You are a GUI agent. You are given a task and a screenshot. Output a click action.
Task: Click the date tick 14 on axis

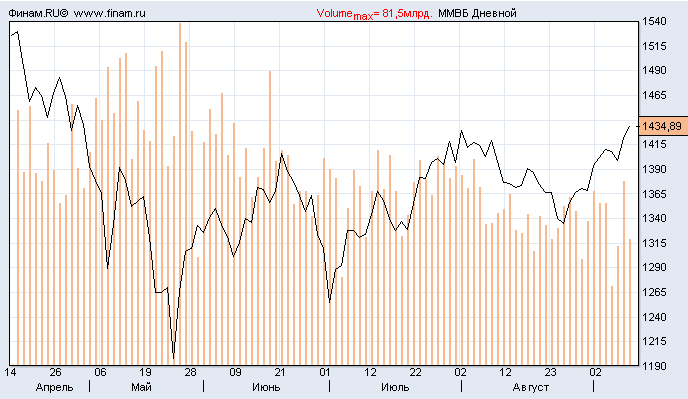pos(11,373)
